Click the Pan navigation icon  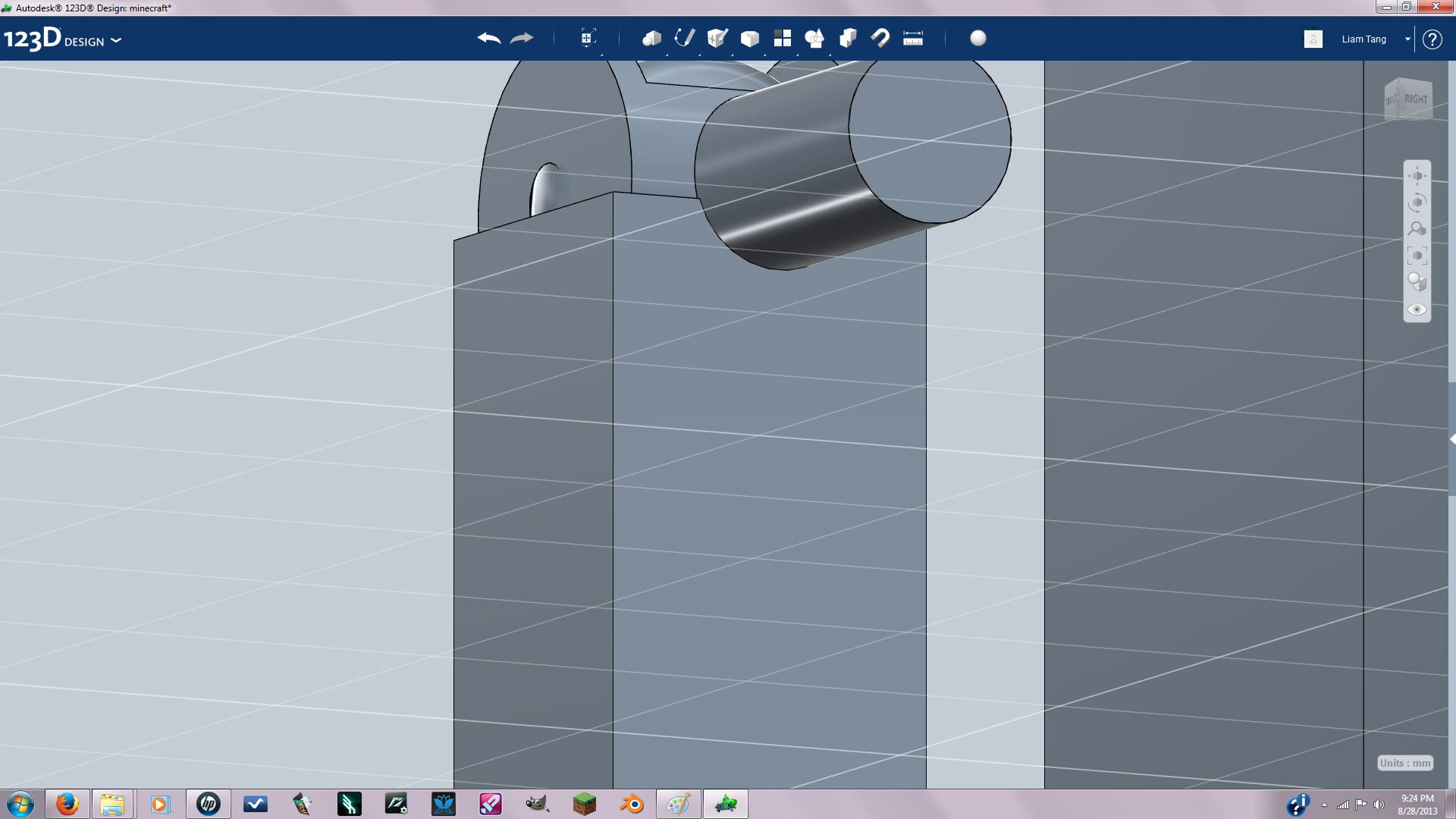click(x=1417, y=176)
